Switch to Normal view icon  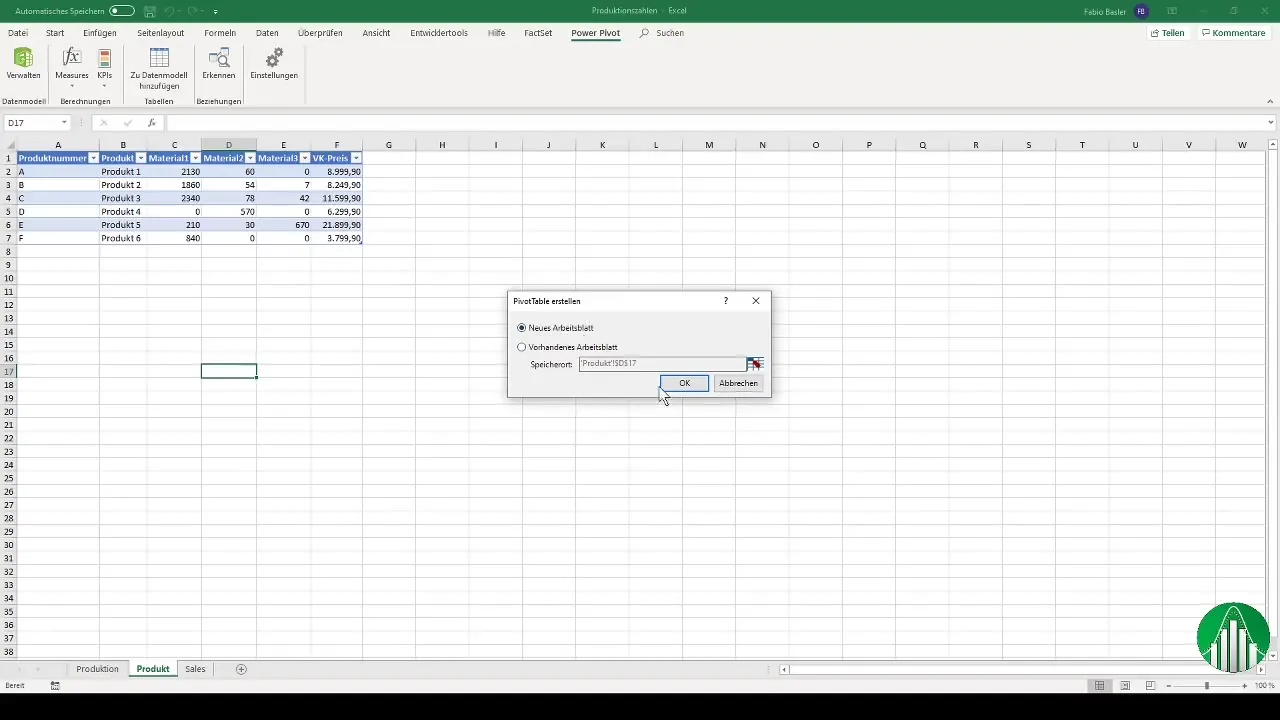point(1099,686)
